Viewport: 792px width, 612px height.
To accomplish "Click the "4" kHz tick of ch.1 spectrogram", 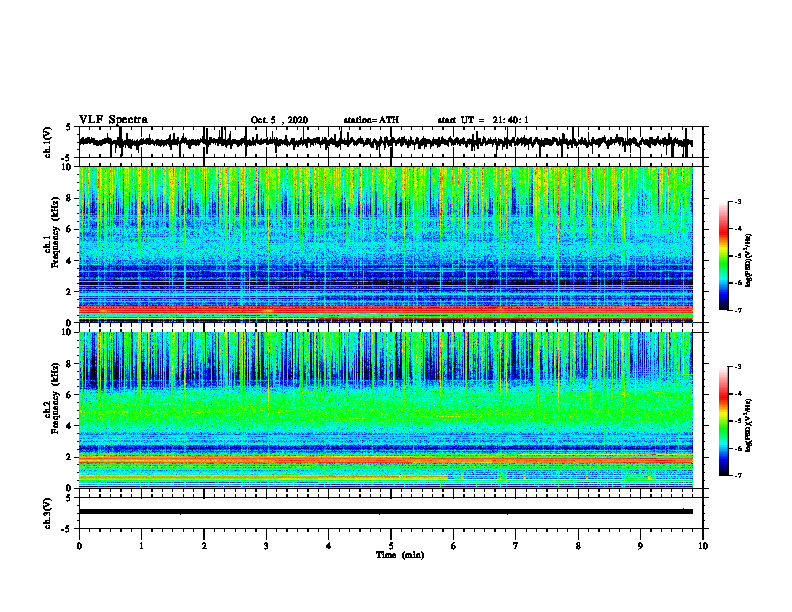I will 70,261.
